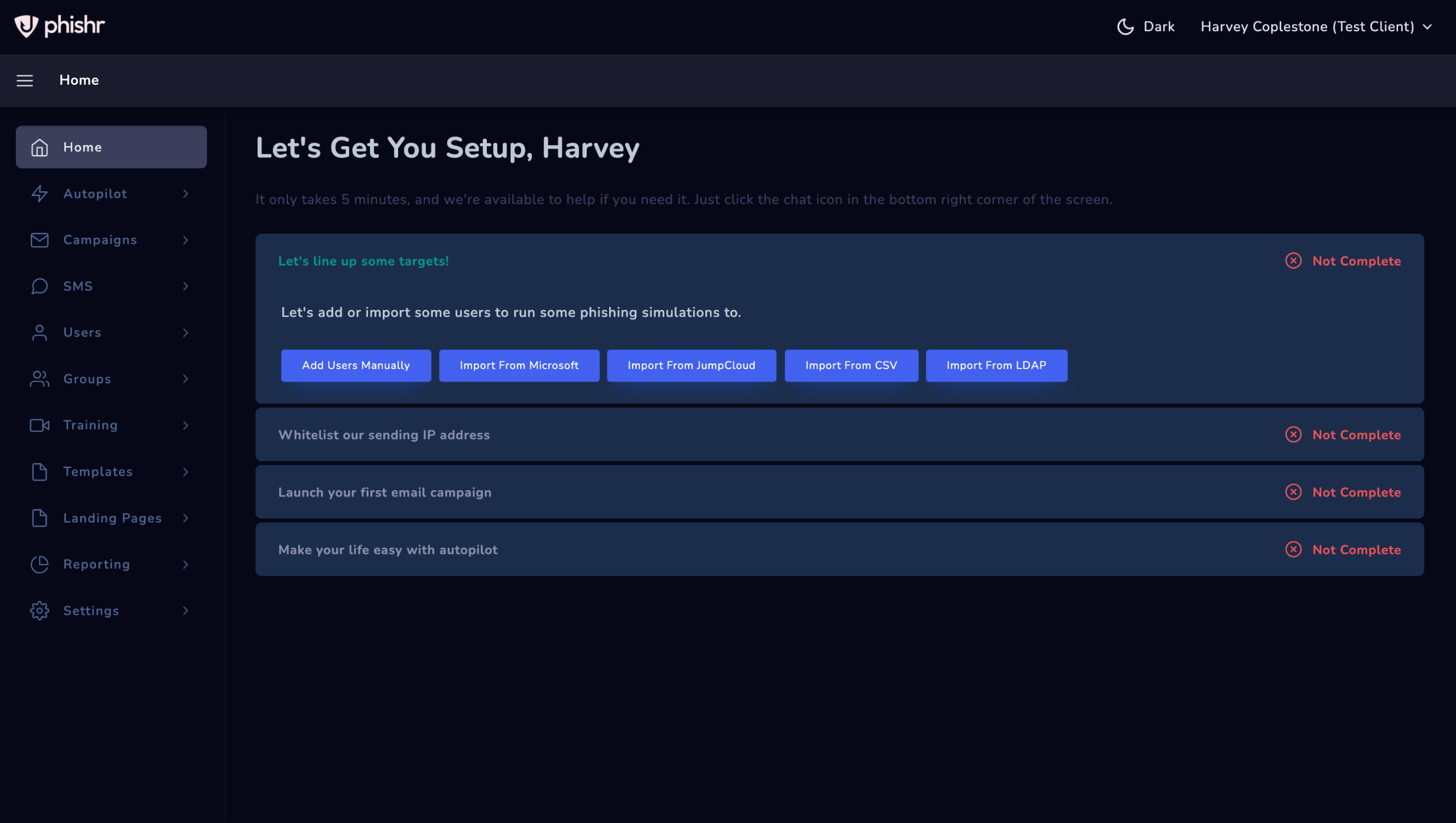
Task: Toggle the hamburger sidebar menu icon
Action: coord(24,81)
